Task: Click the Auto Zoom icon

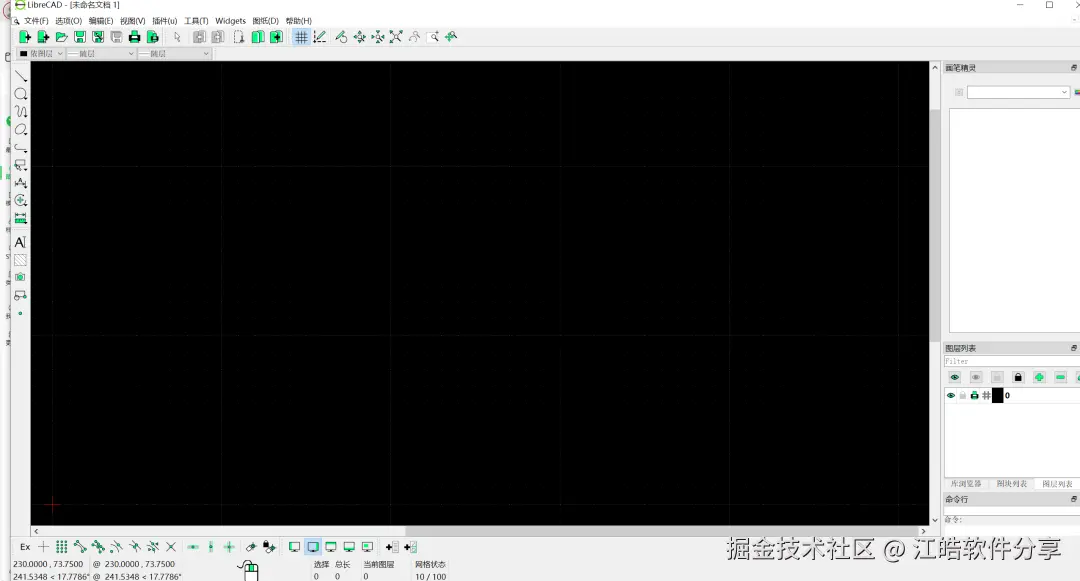Action: pyautogui.click(x=396, y=37)
